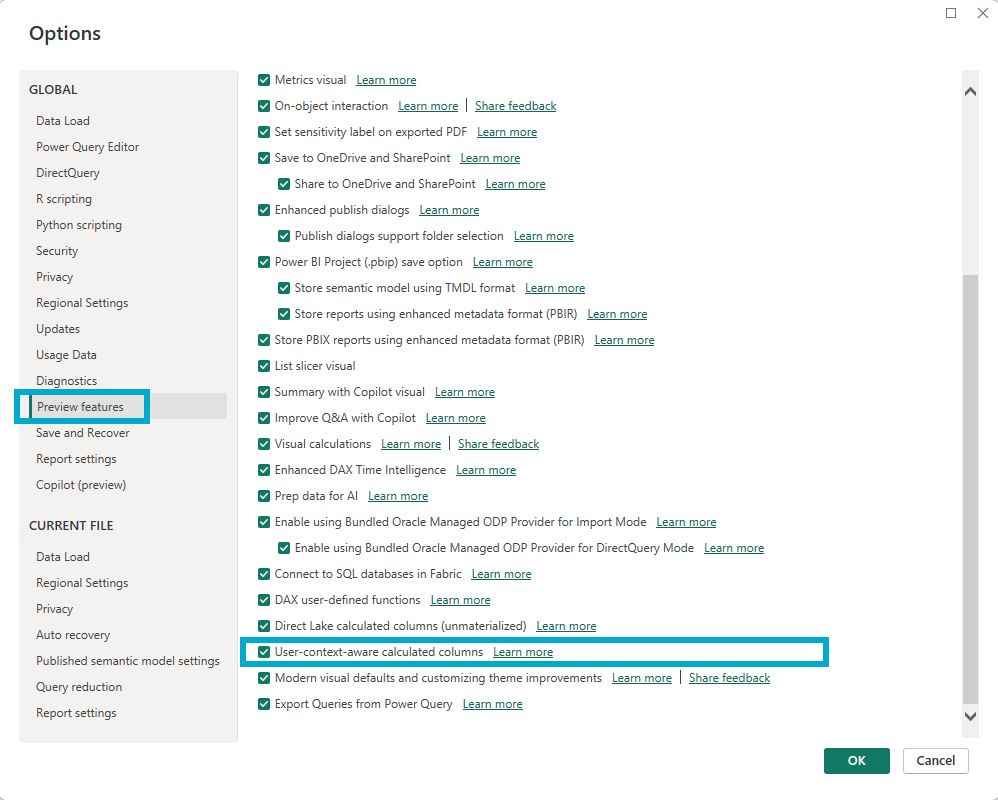
Task: Toggle Oracle Managed ODP Provider for DirectQuery Mode
Action: [x=284, y=548]
